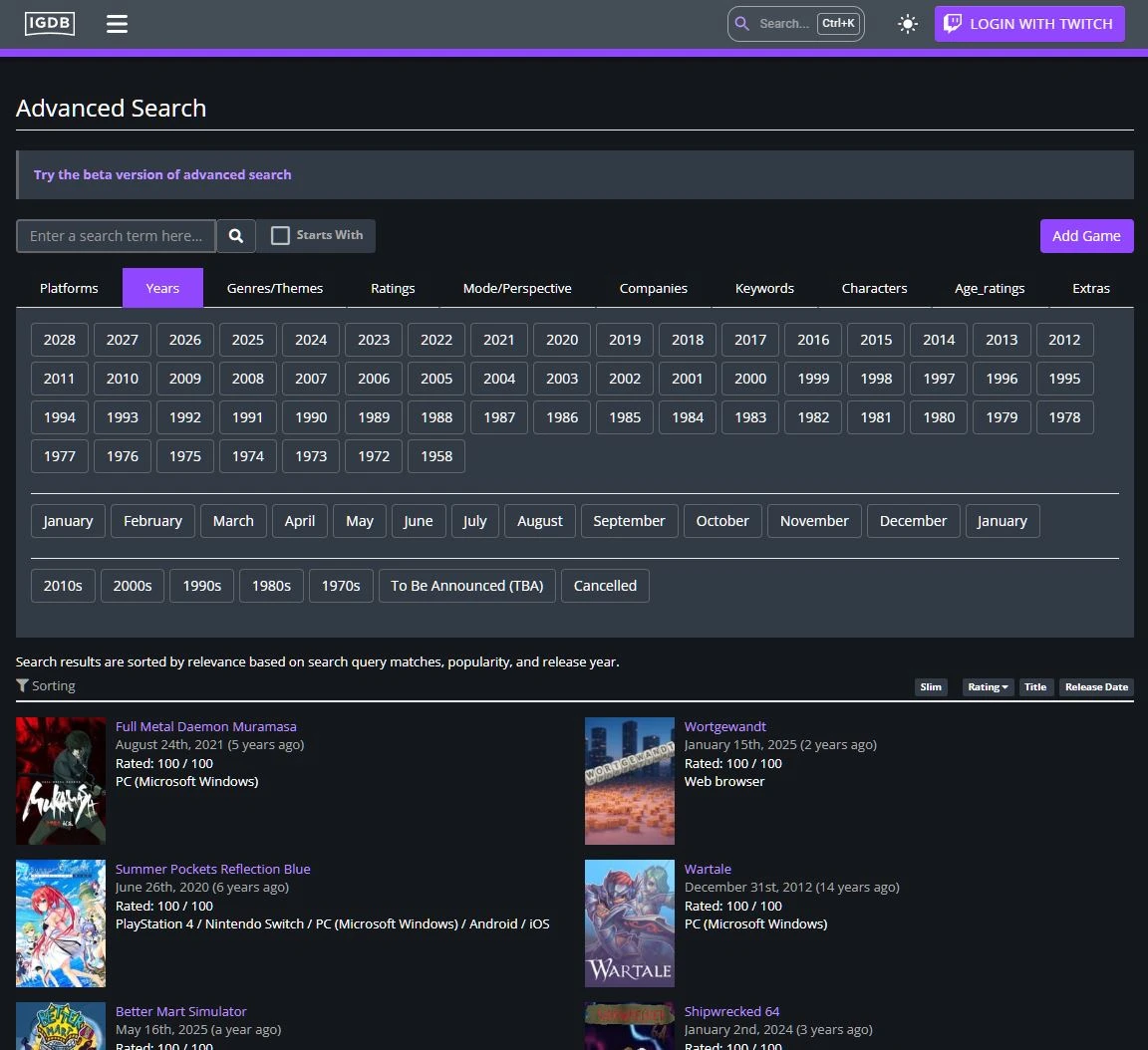Open the beta advanced search link
Image resolution: width=1148 pixels, height=1050 pixels.
[162, 175]
